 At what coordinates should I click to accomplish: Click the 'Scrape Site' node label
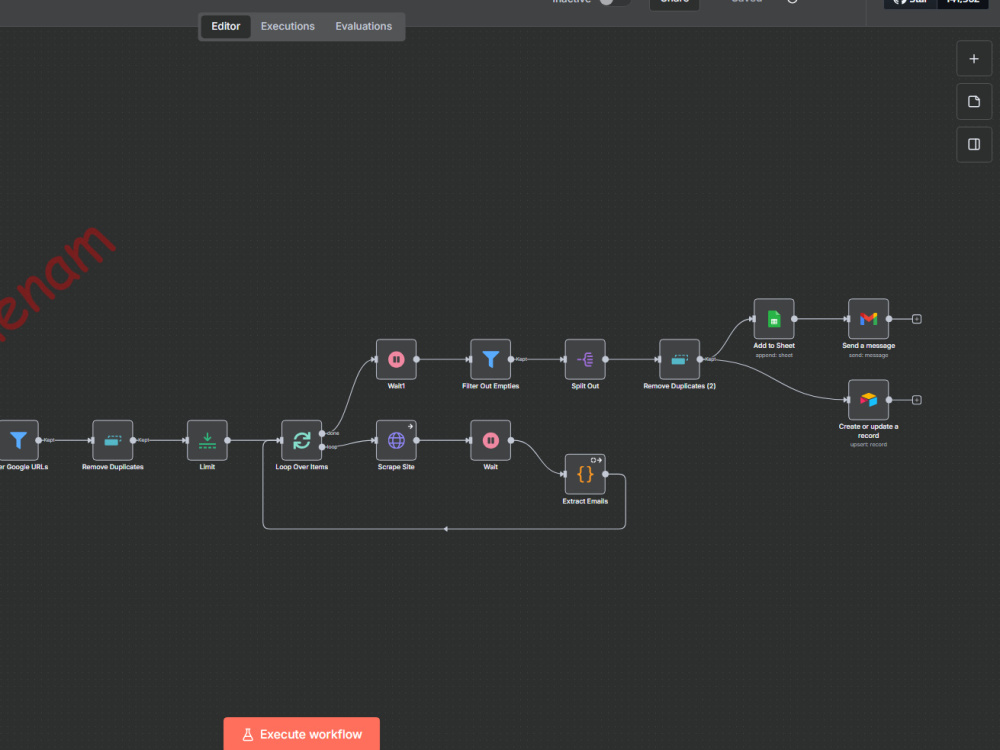(396, 467)
